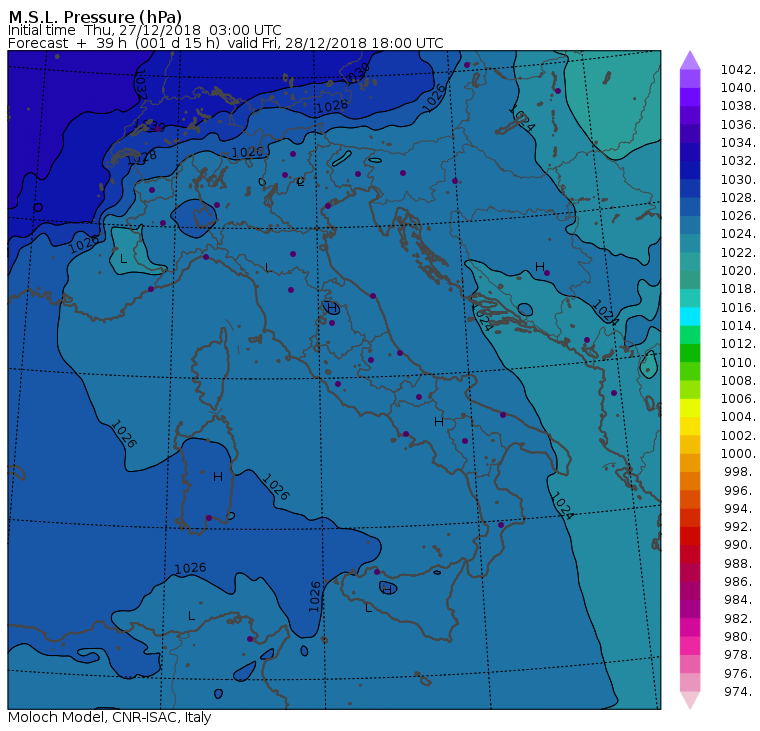The height and width of the screenshot is (731, 760).
Task: Click the 1006. legend value
Action: pos(738,398)
